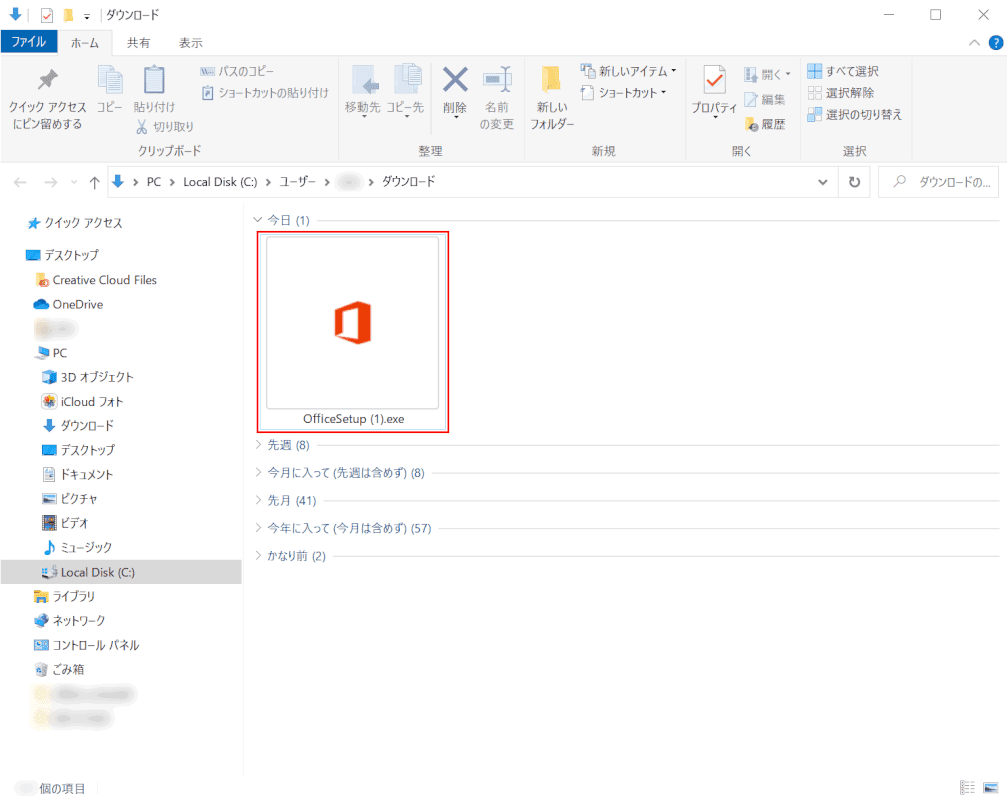Open the Copy to menu

point(405,91)
